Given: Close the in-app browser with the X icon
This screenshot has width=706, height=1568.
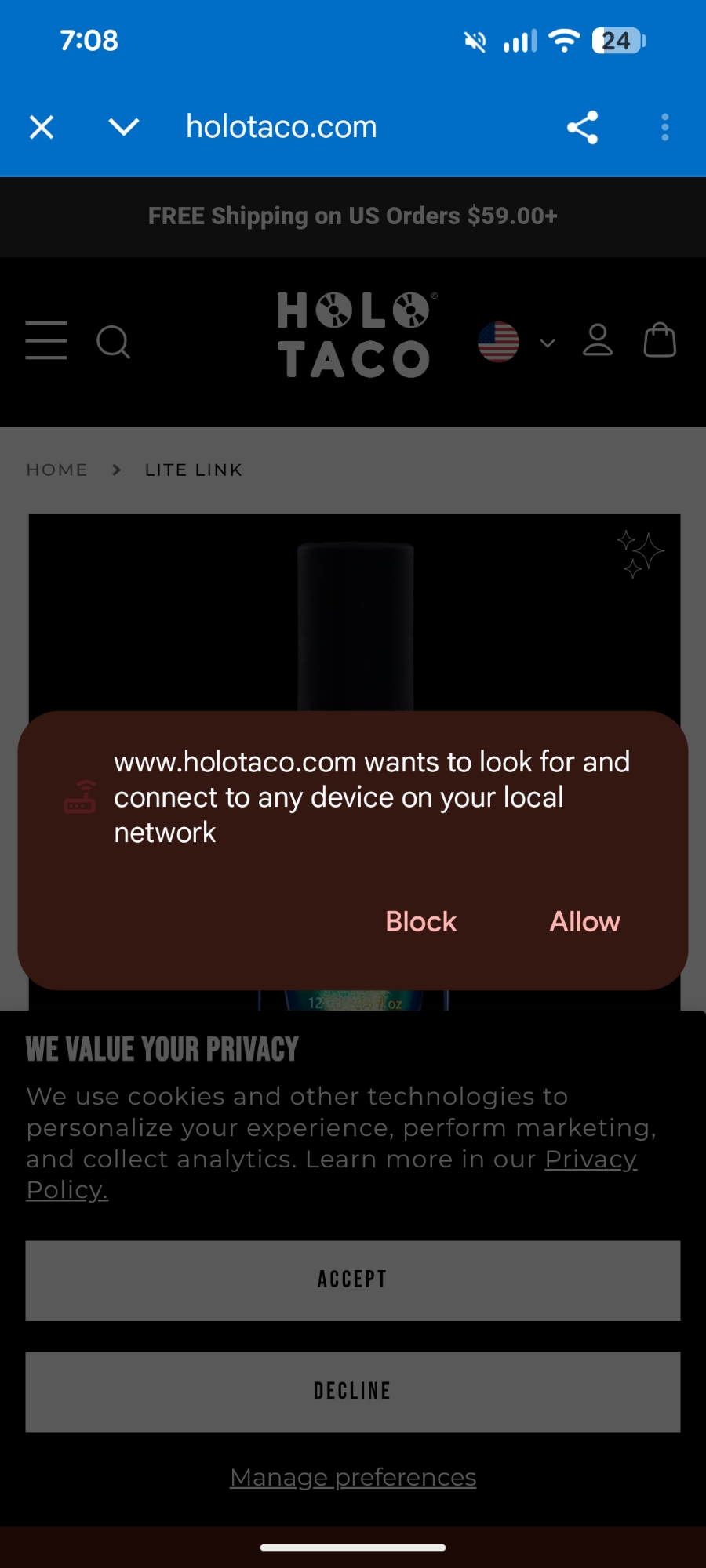Looking at the screenshot, I should [42, 127].
